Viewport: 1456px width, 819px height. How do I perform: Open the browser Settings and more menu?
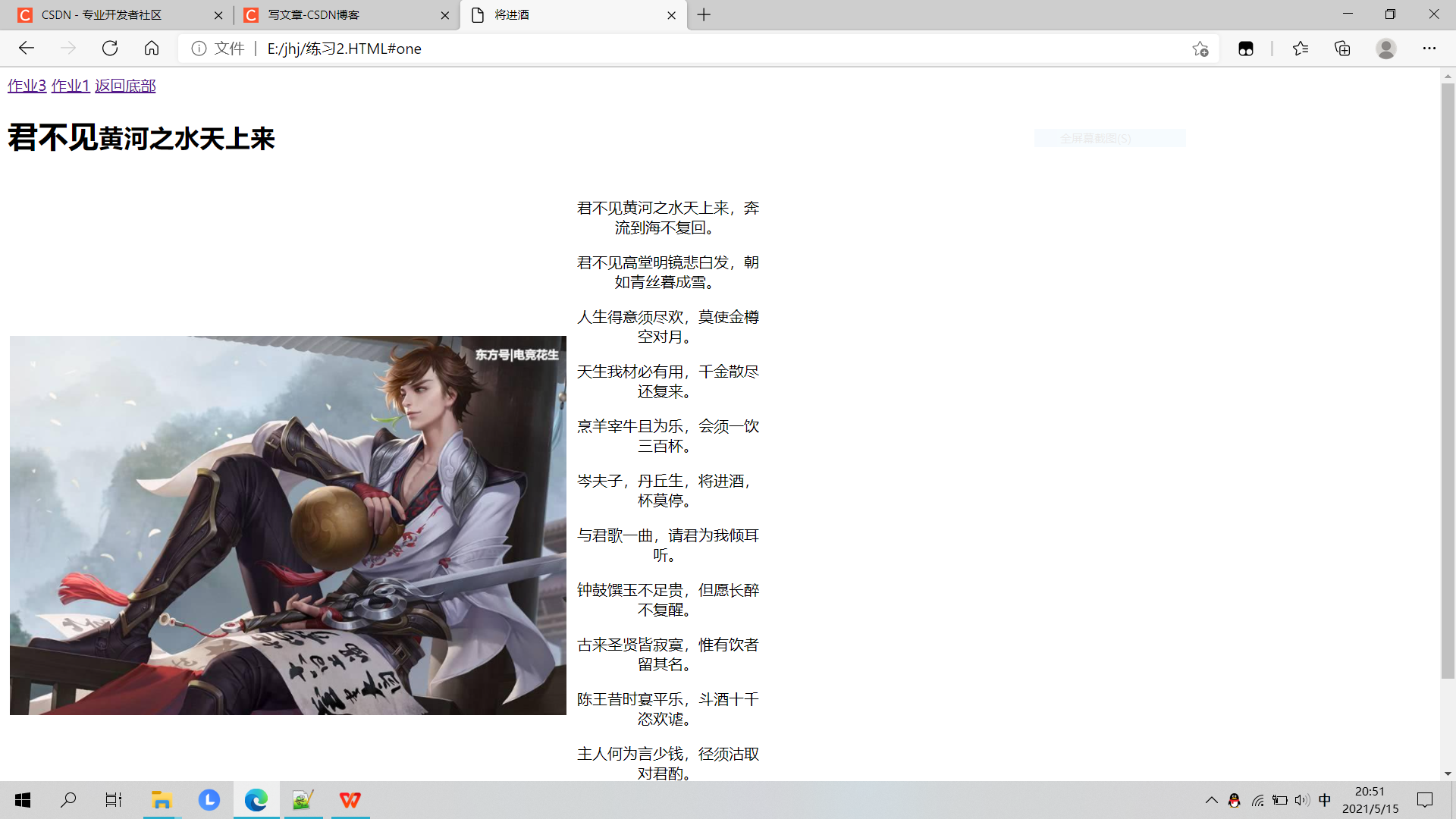(x=1429, y=49)
